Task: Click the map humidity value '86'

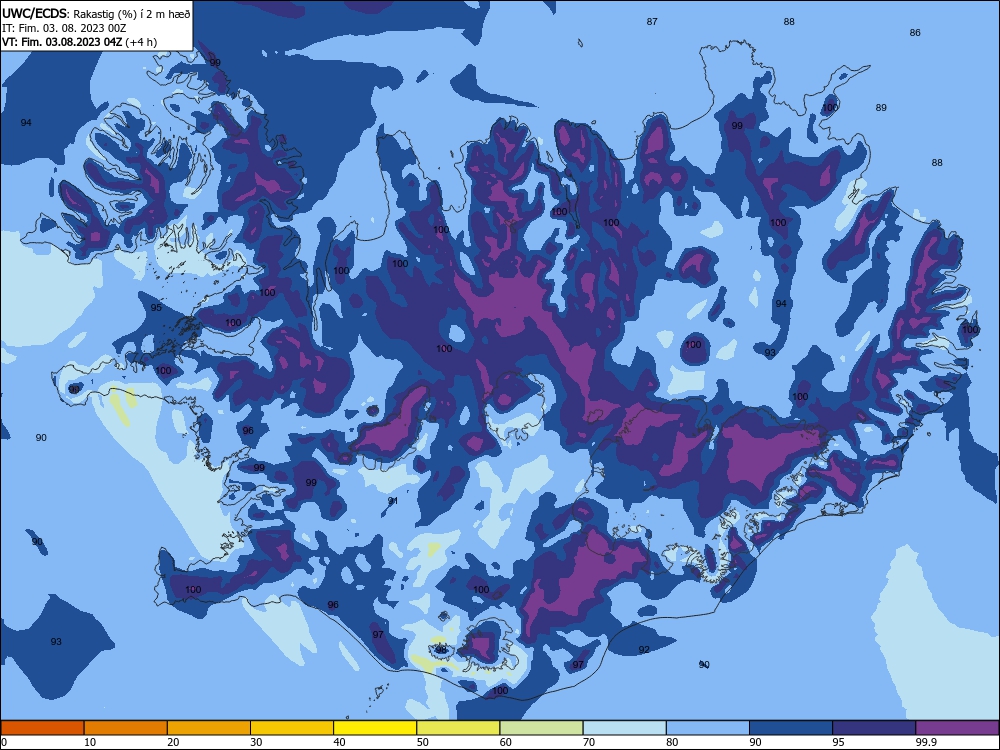Action: click(915, 33)
